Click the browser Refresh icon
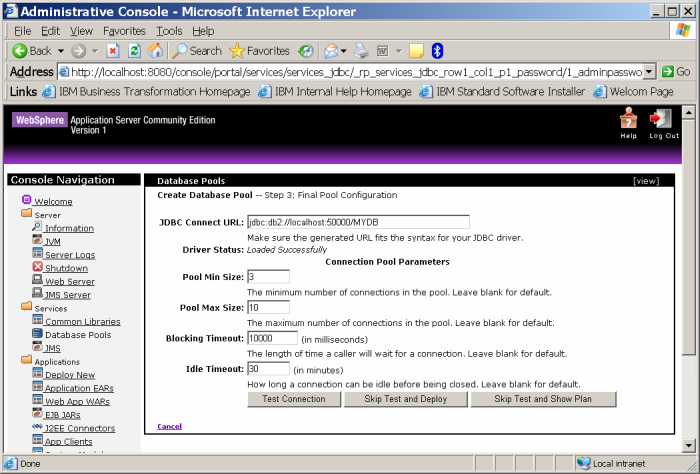Image resolution: width=700 pixels, height=474 pixels. [134, 50]
